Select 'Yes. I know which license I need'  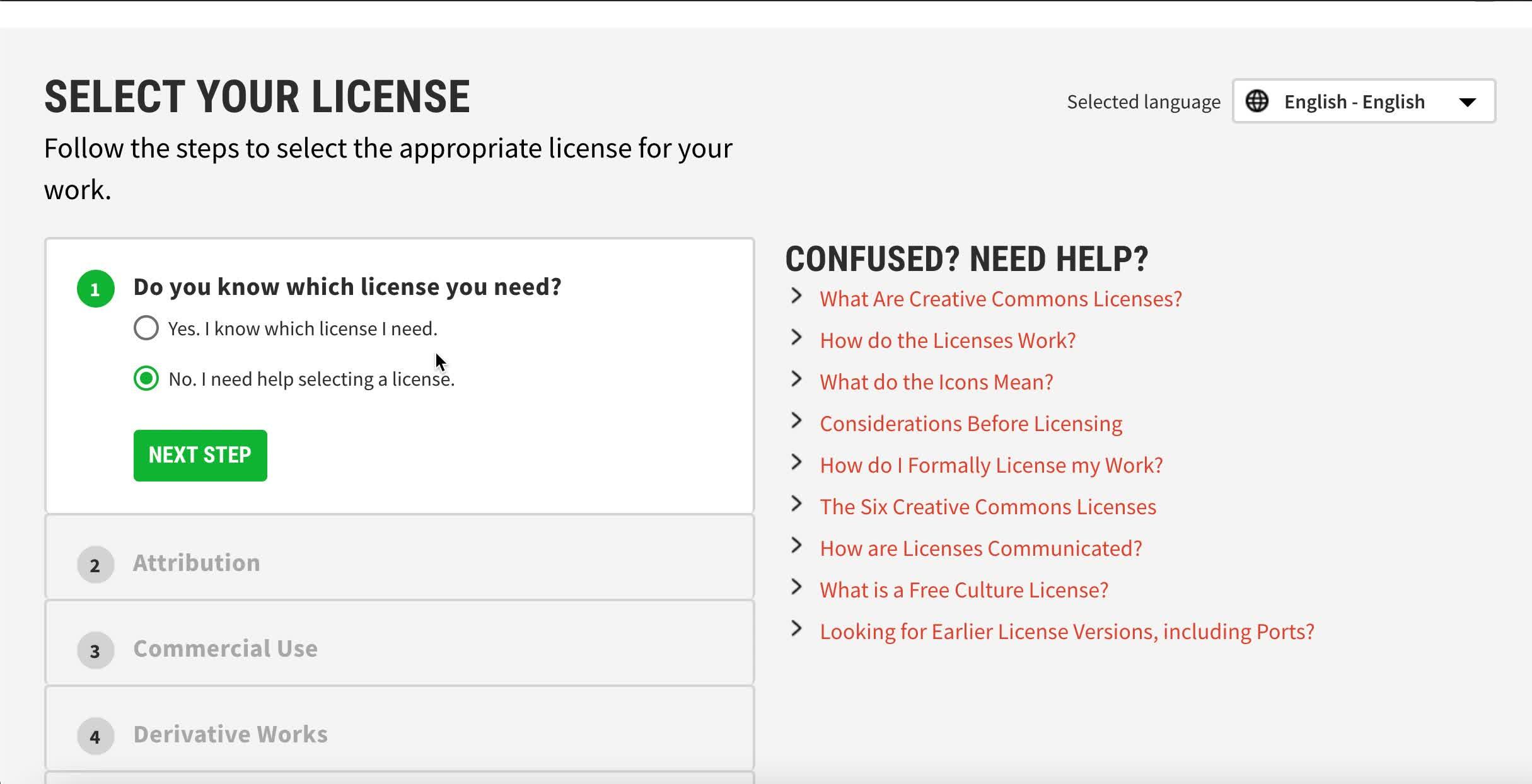coord(146,328)
